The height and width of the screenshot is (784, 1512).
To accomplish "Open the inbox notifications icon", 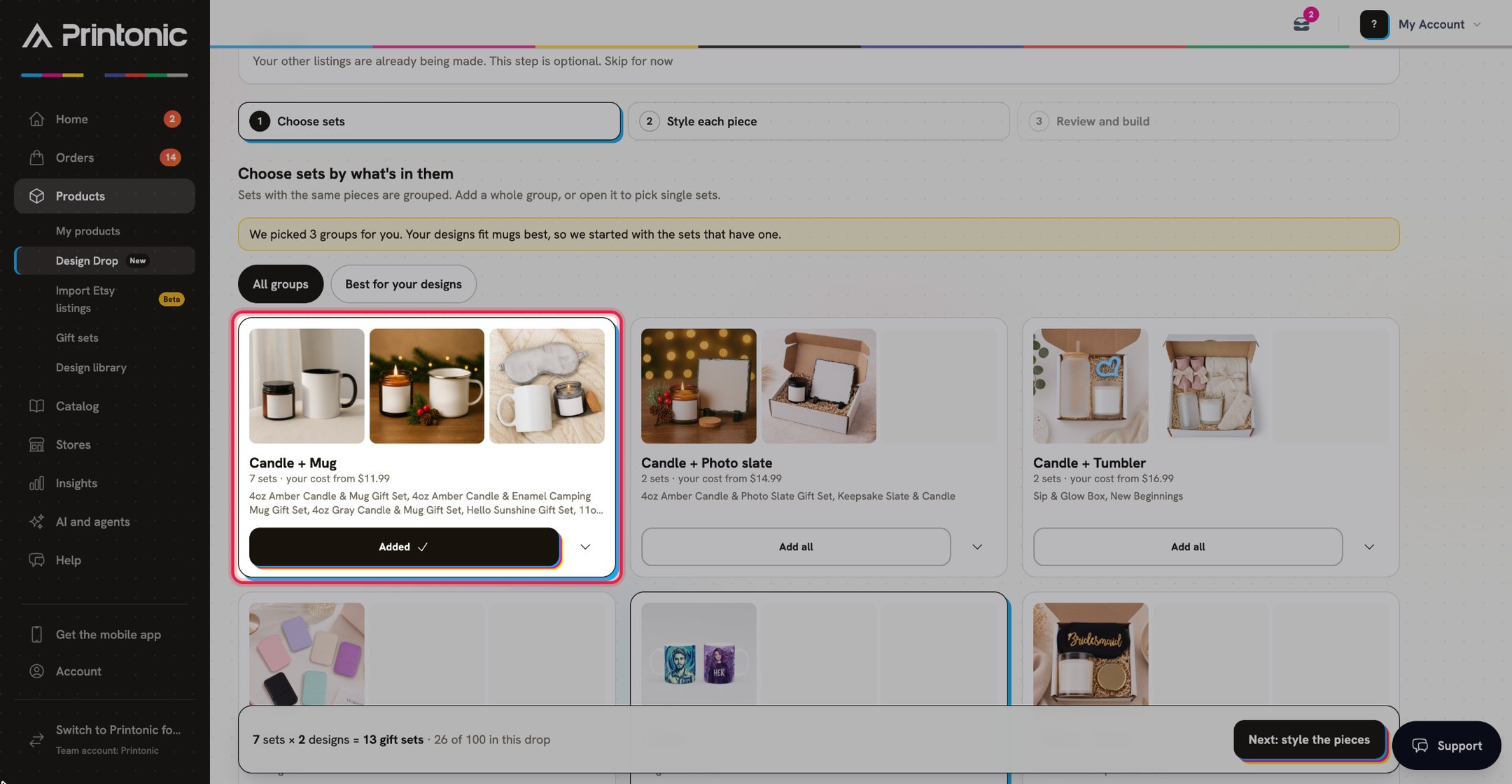I will point(1301,24).
